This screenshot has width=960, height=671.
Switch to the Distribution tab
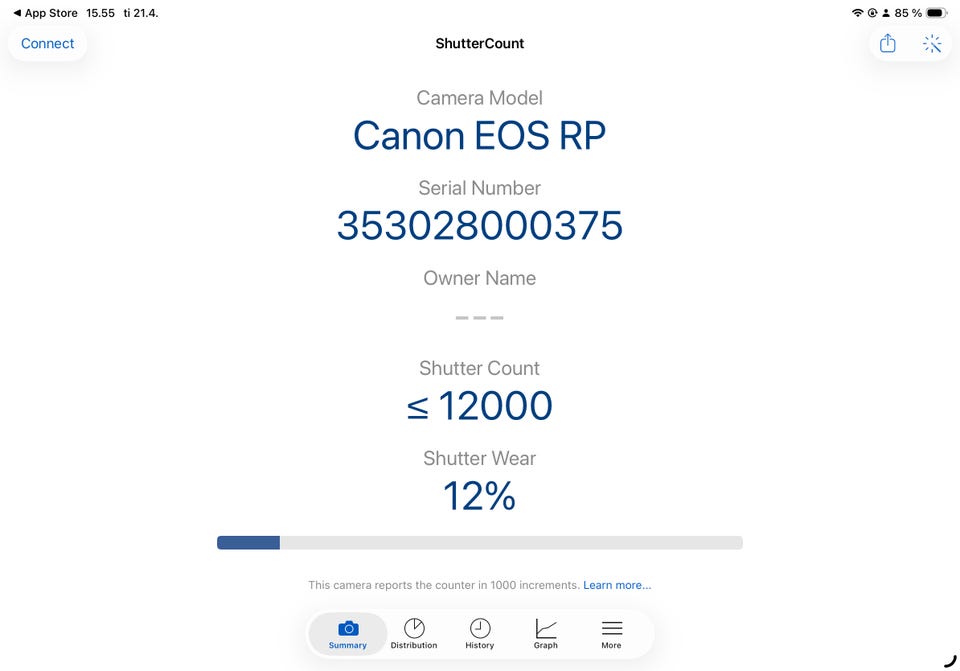click(x=414, y=634)
